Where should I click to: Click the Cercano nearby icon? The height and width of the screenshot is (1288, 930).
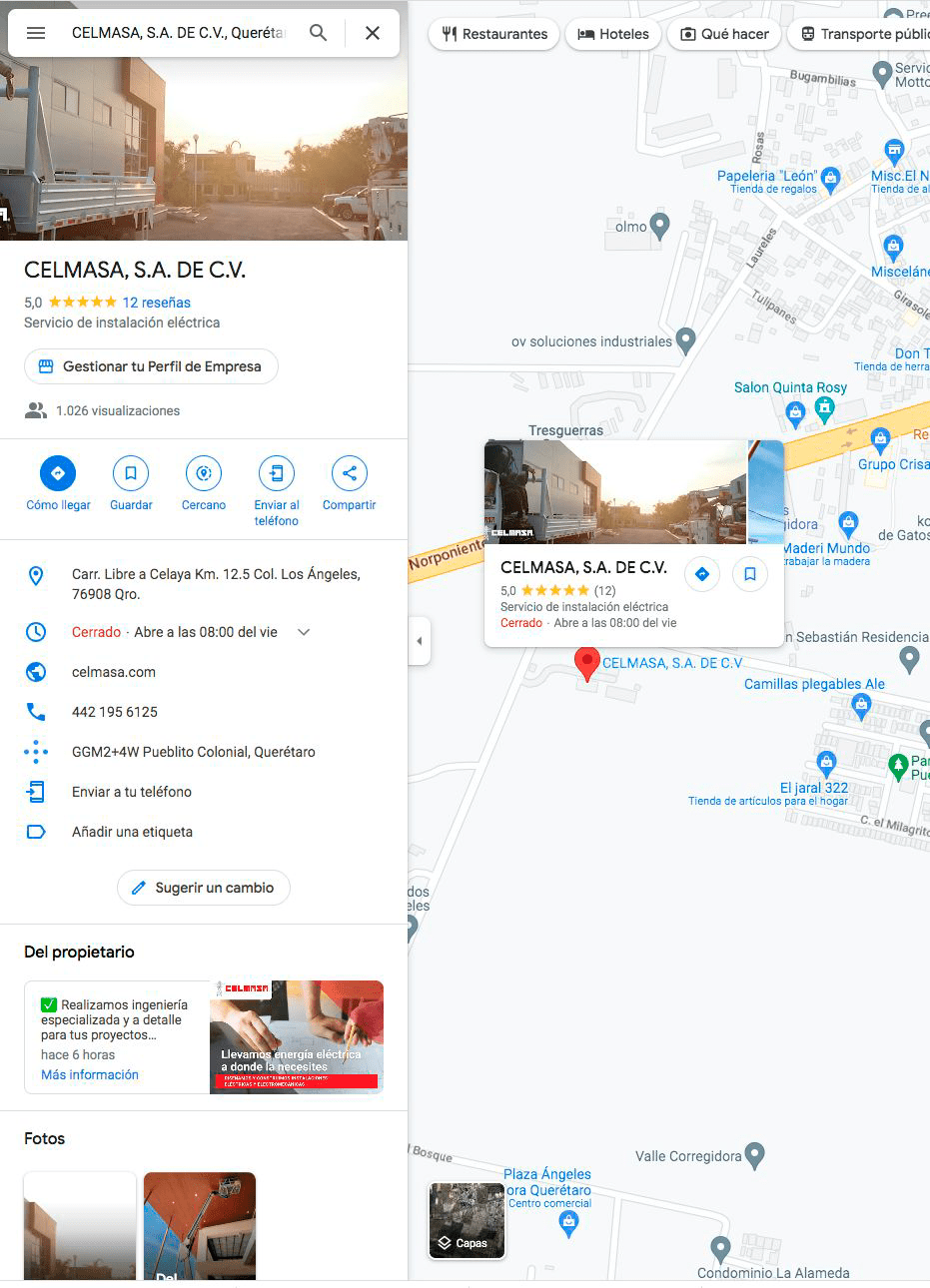click(204, 473)
